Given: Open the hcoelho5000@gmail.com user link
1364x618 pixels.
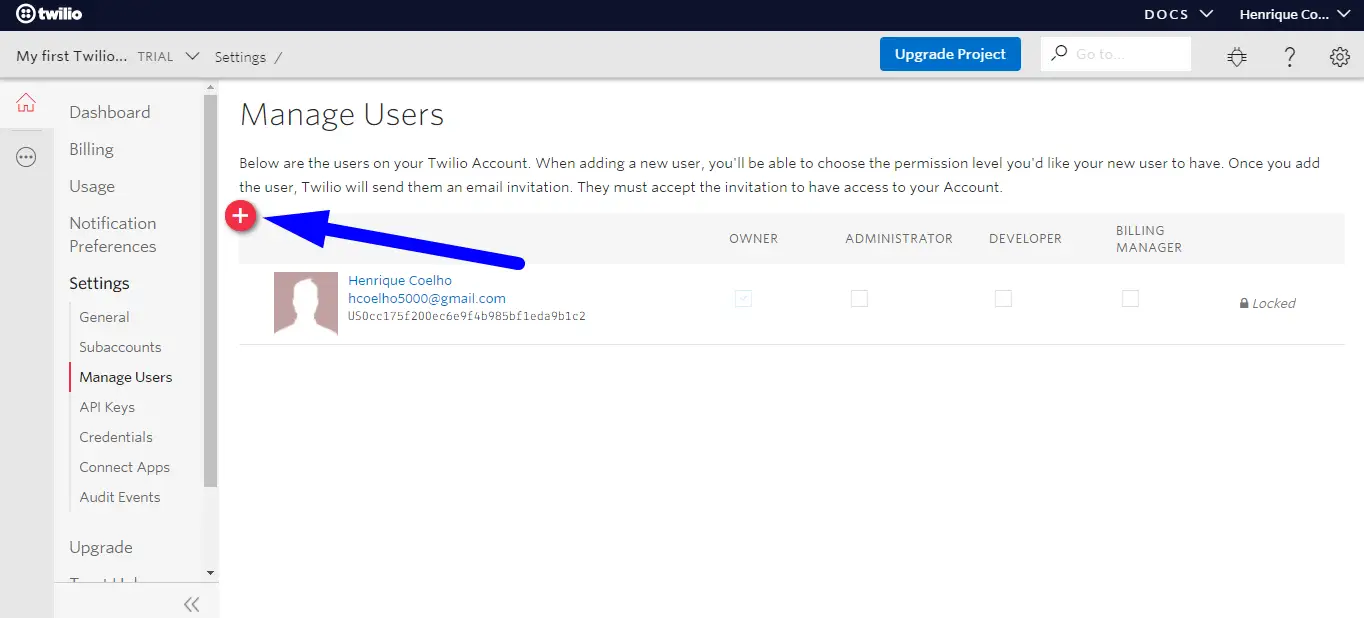Looking at the screenshot, I should (427, 298).
